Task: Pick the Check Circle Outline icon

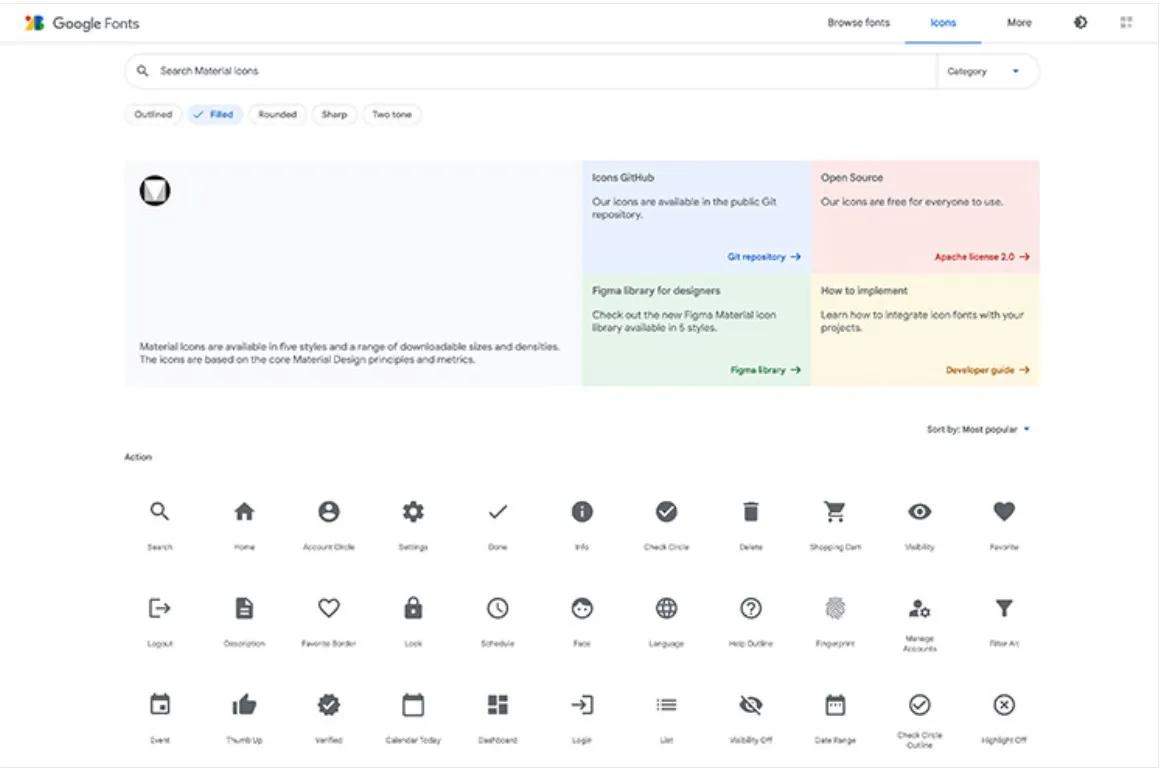Action: [920, 704]
